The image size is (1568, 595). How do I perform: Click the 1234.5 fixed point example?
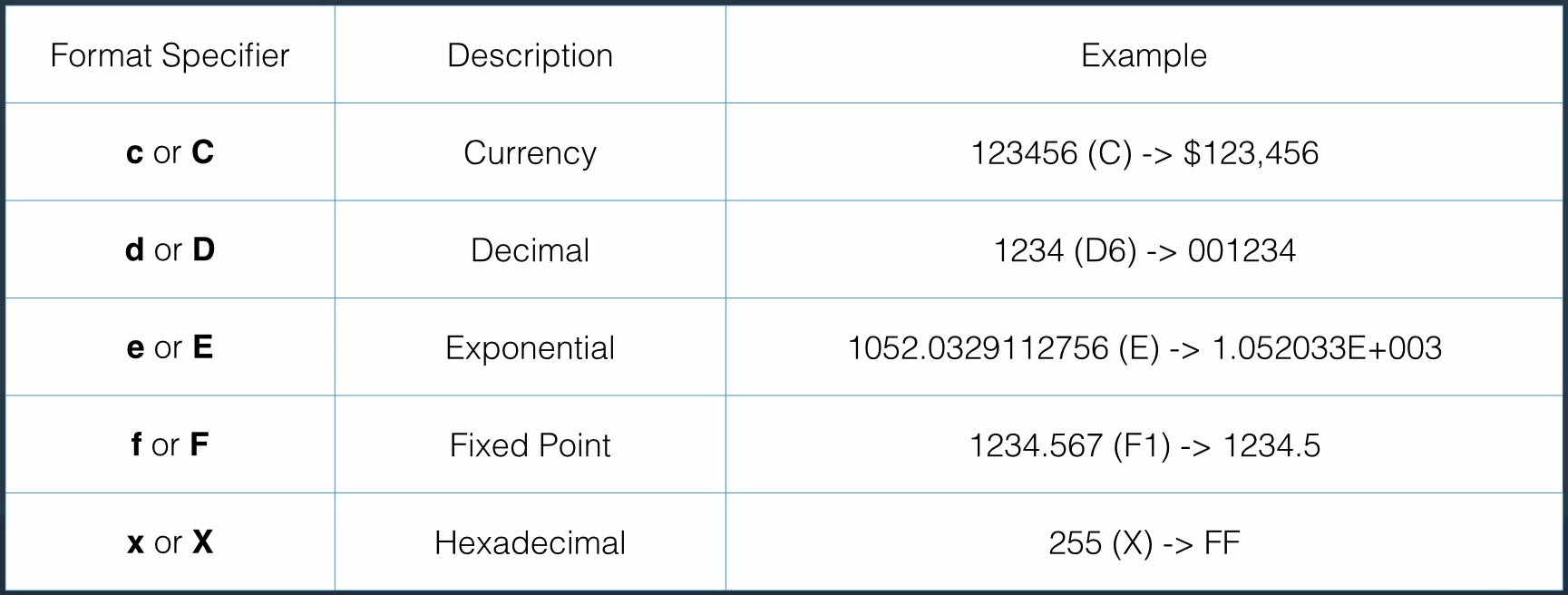[1271, 445]
